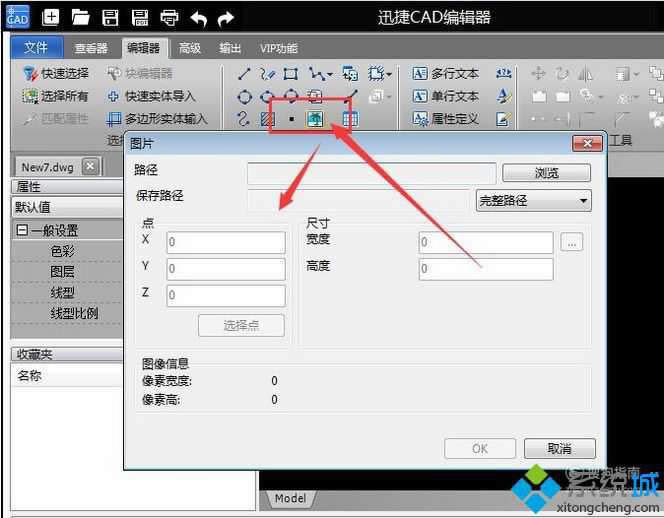Viewport: 664px width, 518px height.
Task: Select the 线型比例 linetype scale row
Action: tap(67, 313)
